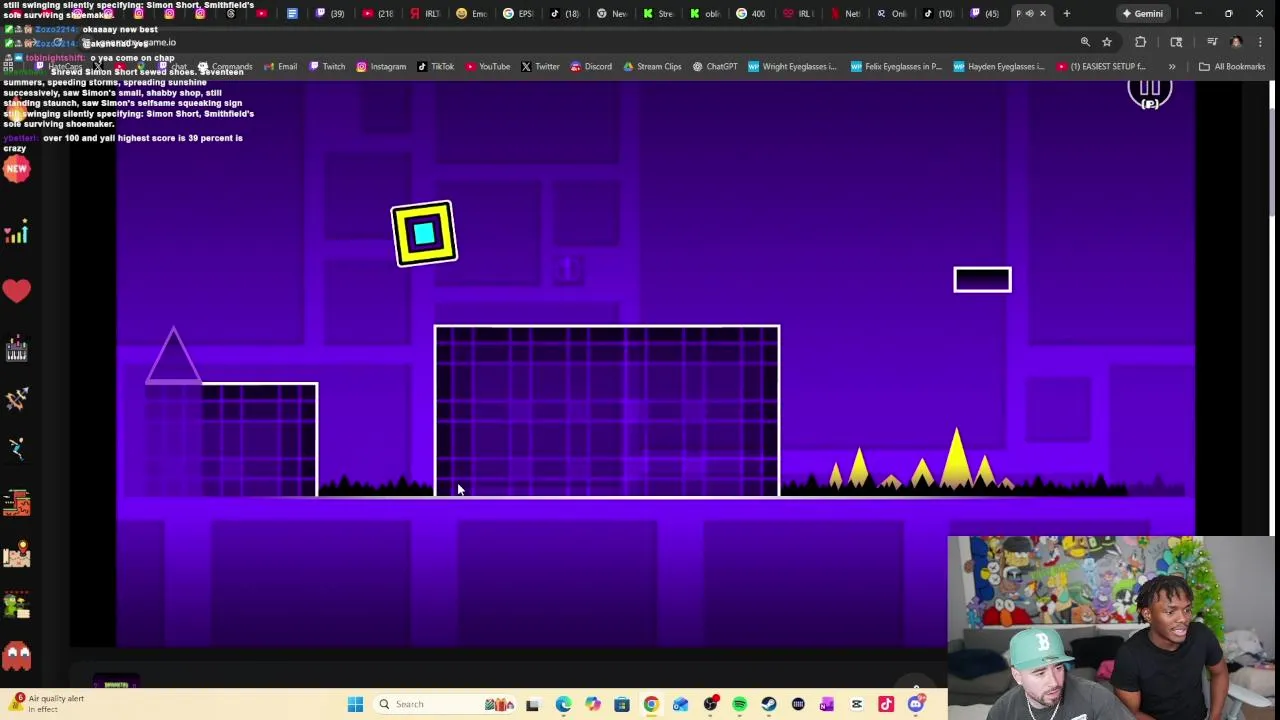The width and height of the screenshot is (1280, 720).
Task: Open OneNote from the taskbar
Action: (x=826, y=704)
